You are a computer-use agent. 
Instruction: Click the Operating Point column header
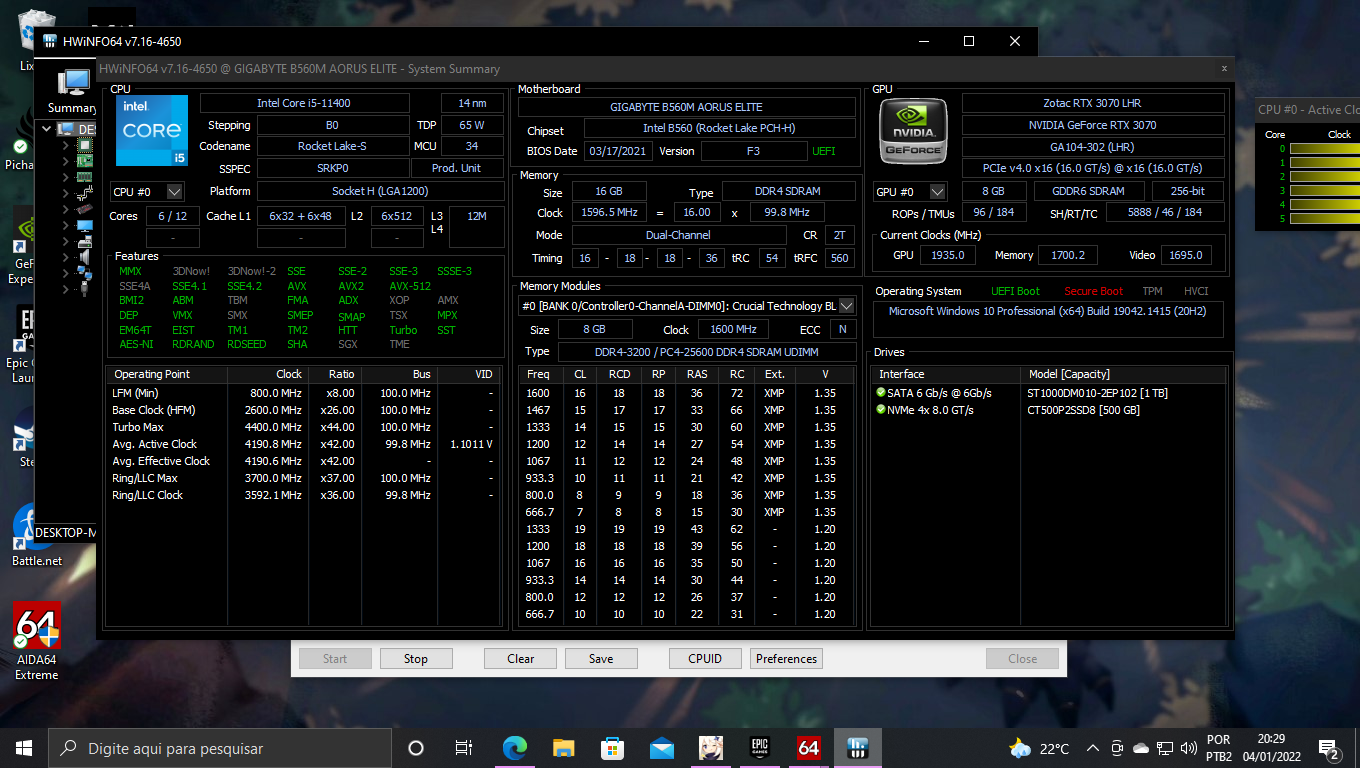[167, 374]
